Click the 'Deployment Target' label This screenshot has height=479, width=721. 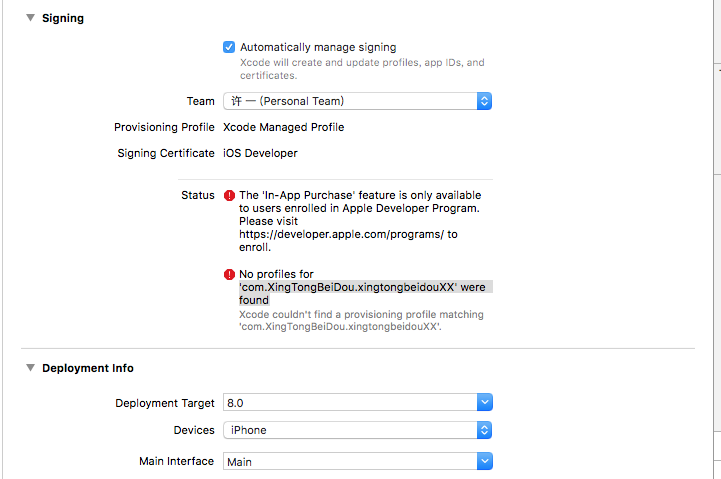[x=165, y=403]
